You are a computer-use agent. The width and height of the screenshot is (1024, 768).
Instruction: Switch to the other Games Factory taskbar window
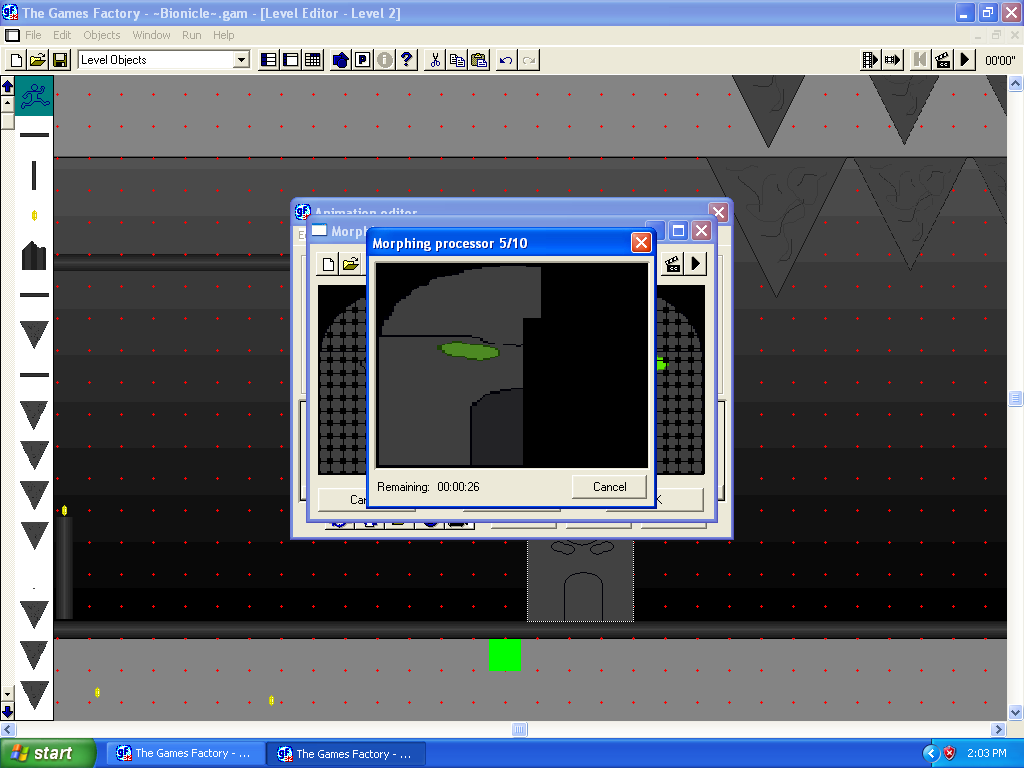pyautogui.click(x=345, y=753)
